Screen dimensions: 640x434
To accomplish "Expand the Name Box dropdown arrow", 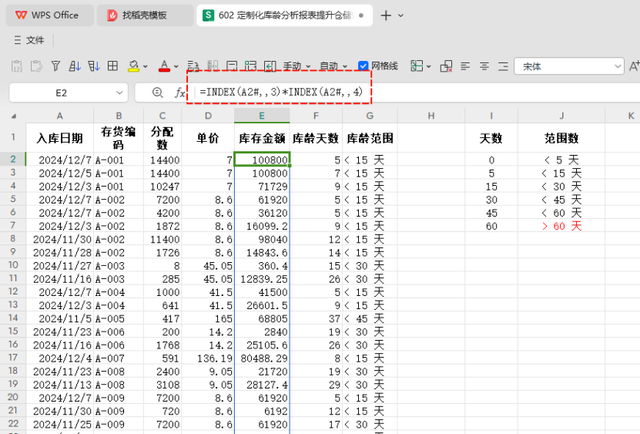I will [x=119, y=93].
